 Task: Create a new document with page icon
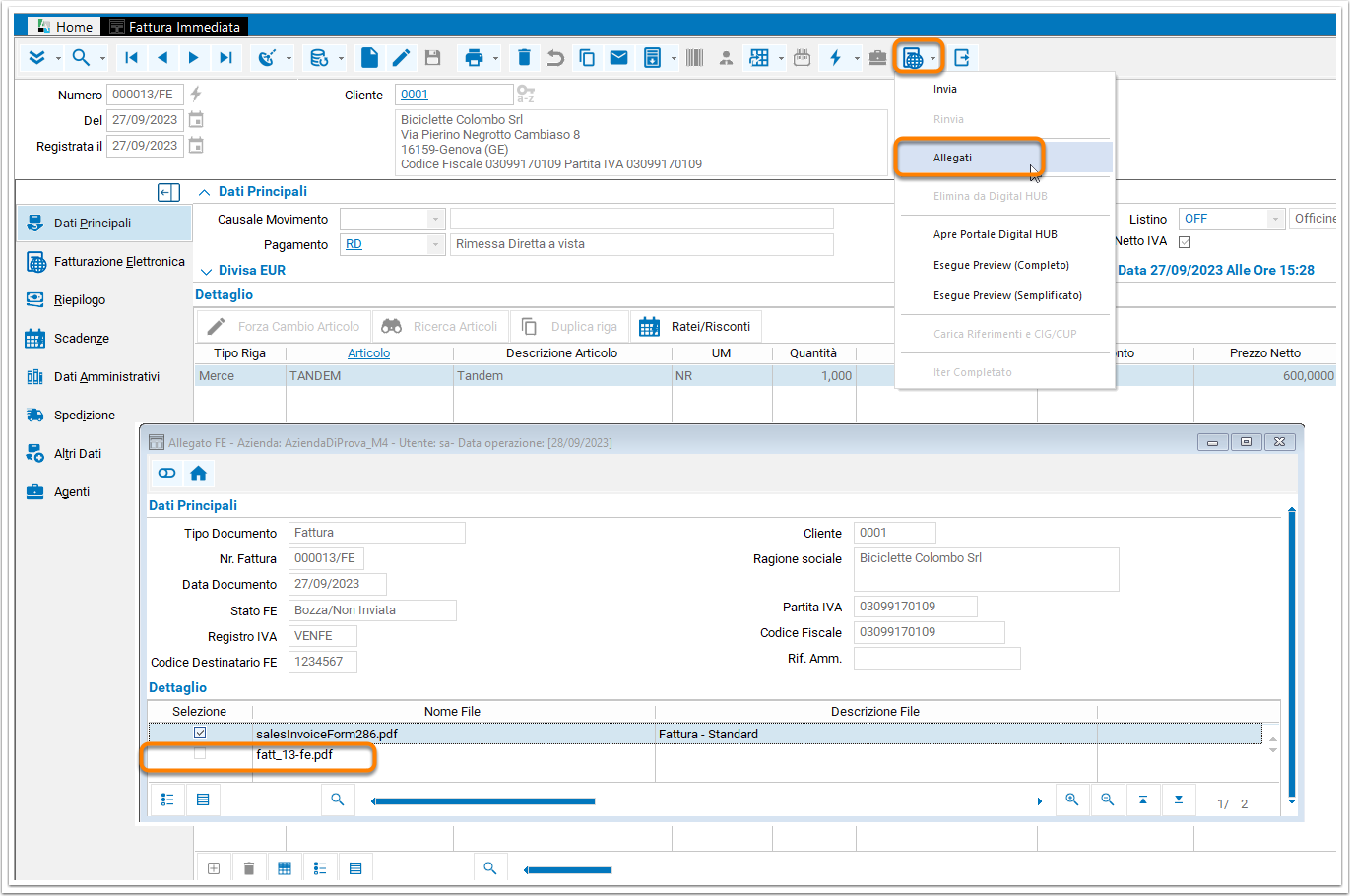(x=369, y=58)
